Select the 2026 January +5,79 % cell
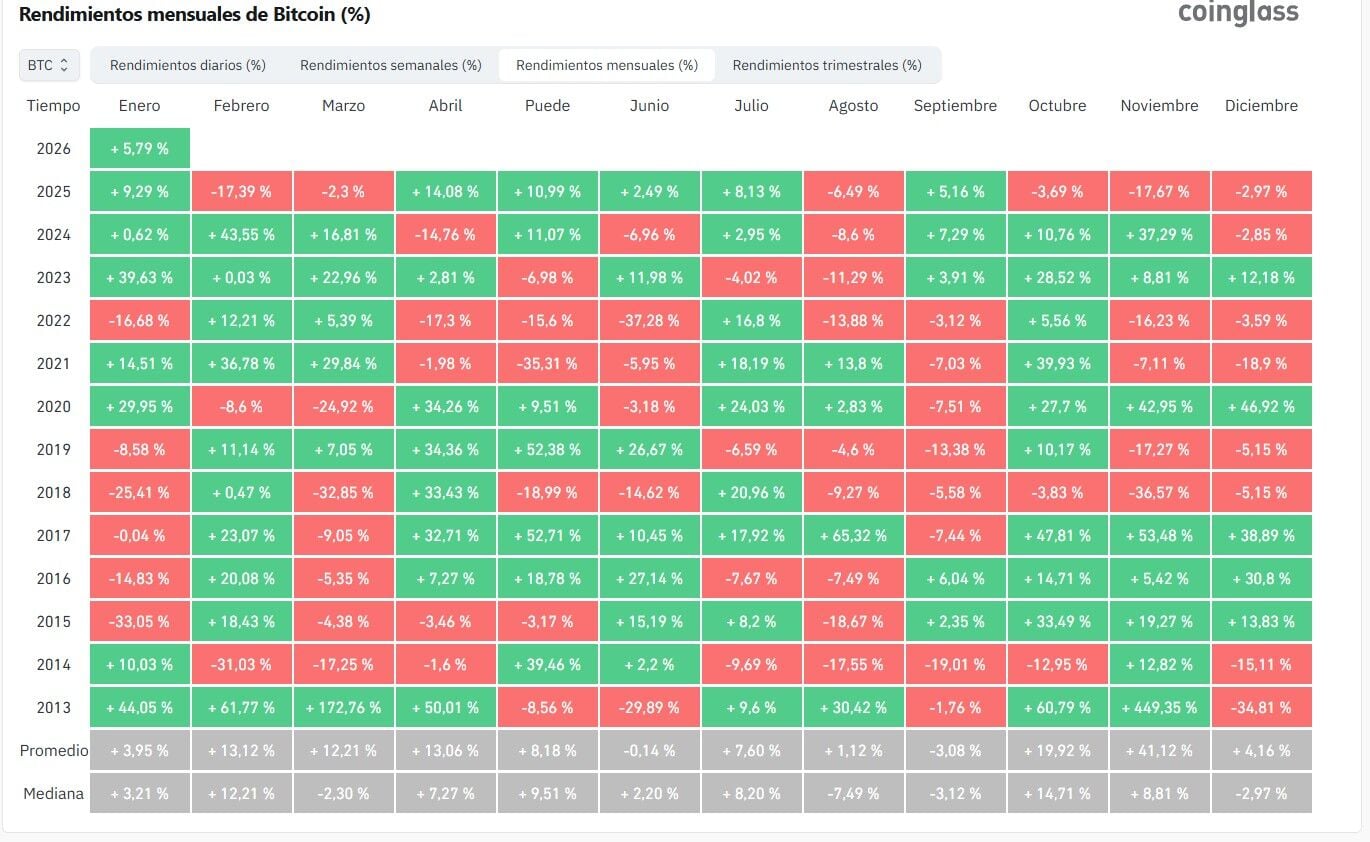Image resolution: width=1370 pixels, height=842 pixels. coord(139,148)
